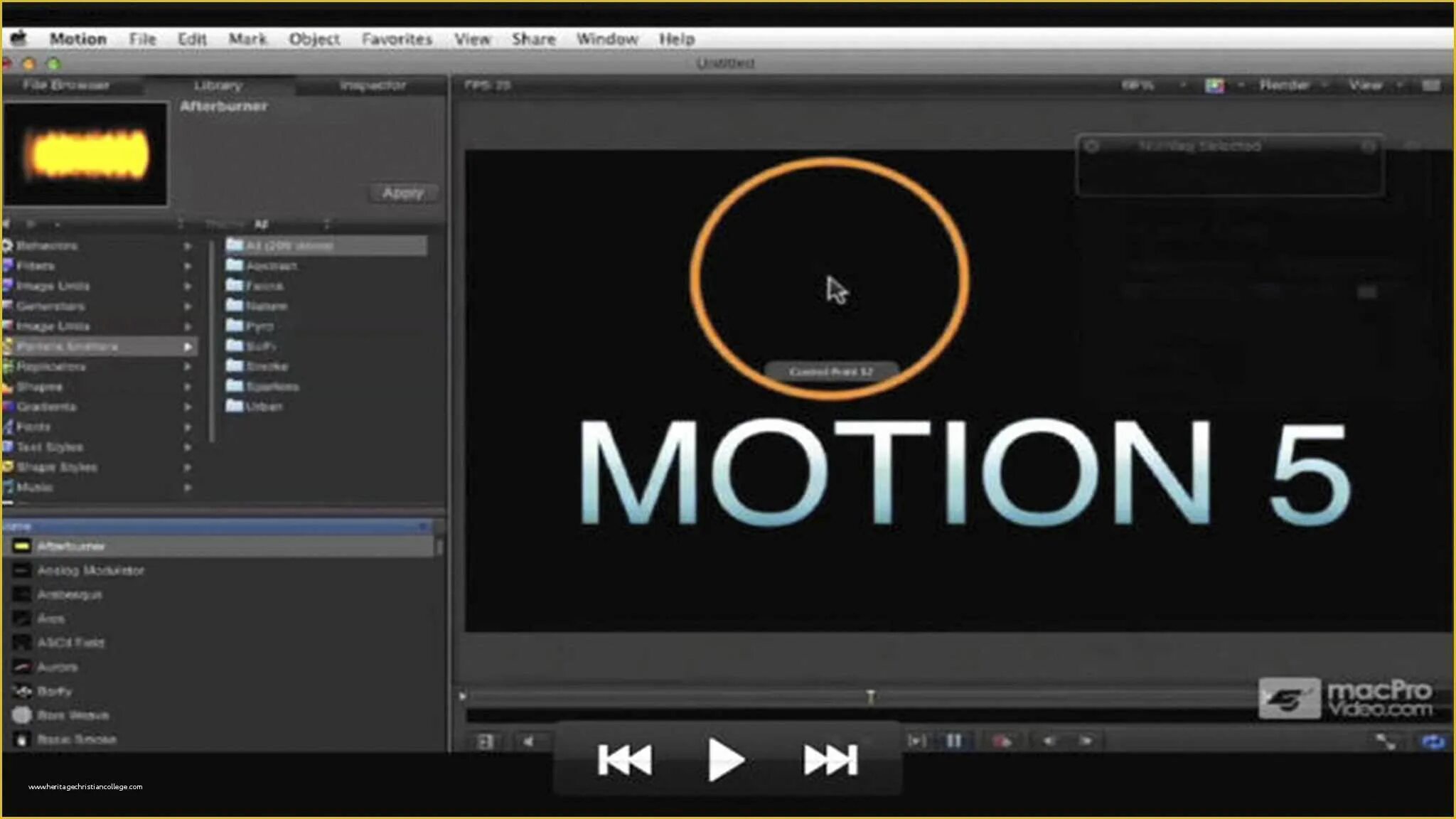Expand the Behaviors category arrow
The image size is (1456, 819).
click(x=188, y=246)
